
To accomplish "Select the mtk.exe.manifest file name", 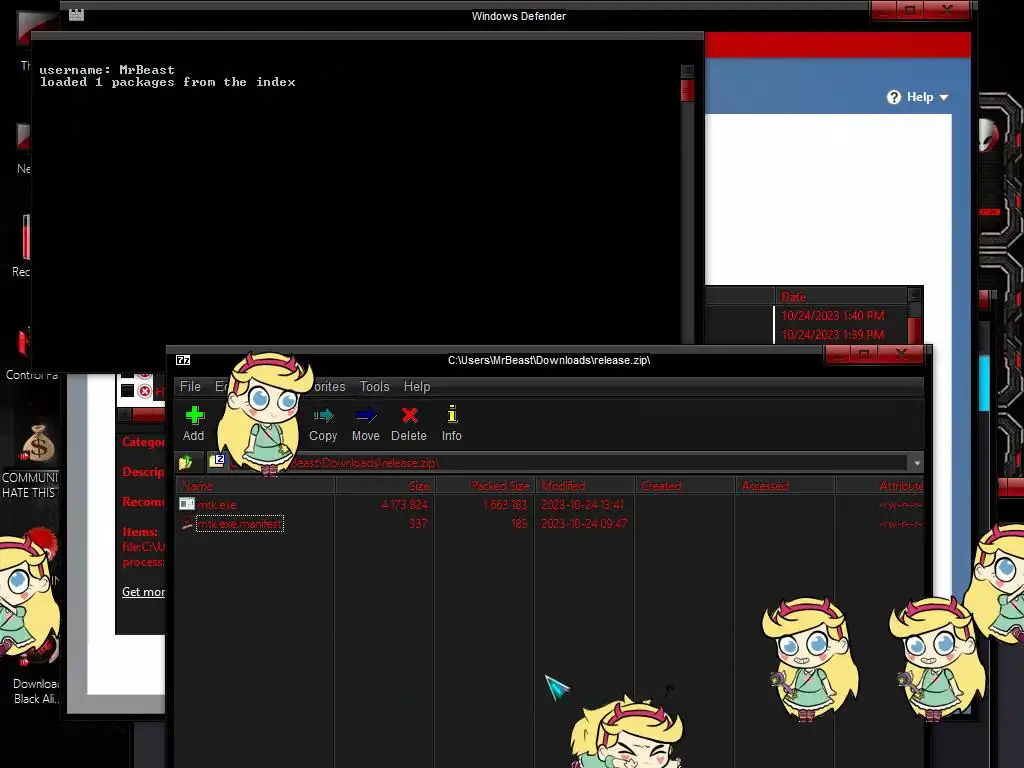I will [239, 524].
